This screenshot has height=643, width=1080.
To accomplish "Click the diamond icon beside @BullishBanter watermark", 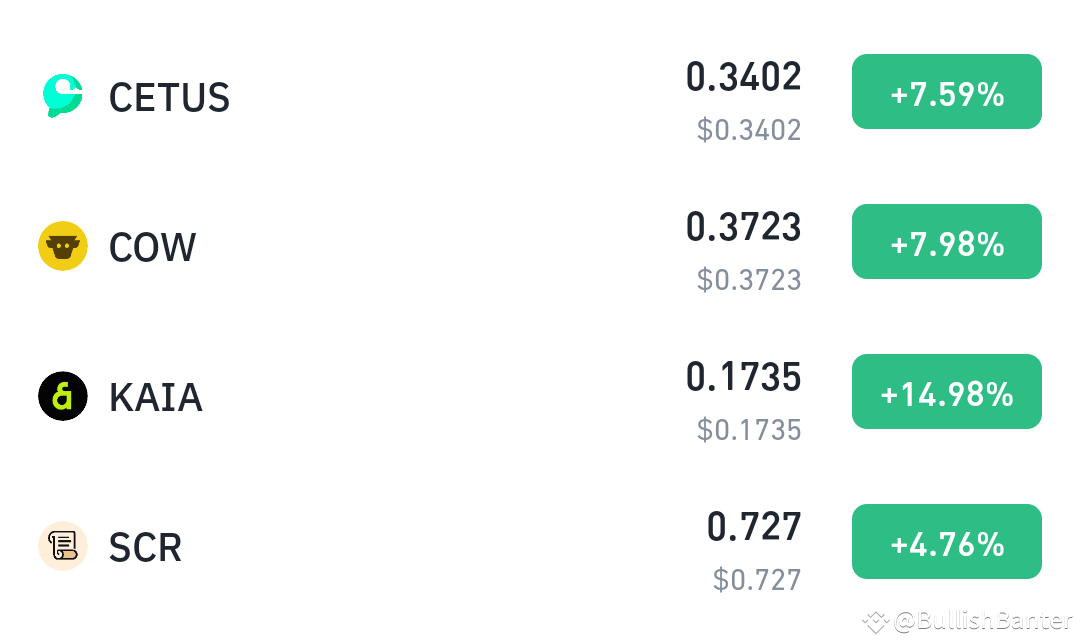I will tap(875, 622).
